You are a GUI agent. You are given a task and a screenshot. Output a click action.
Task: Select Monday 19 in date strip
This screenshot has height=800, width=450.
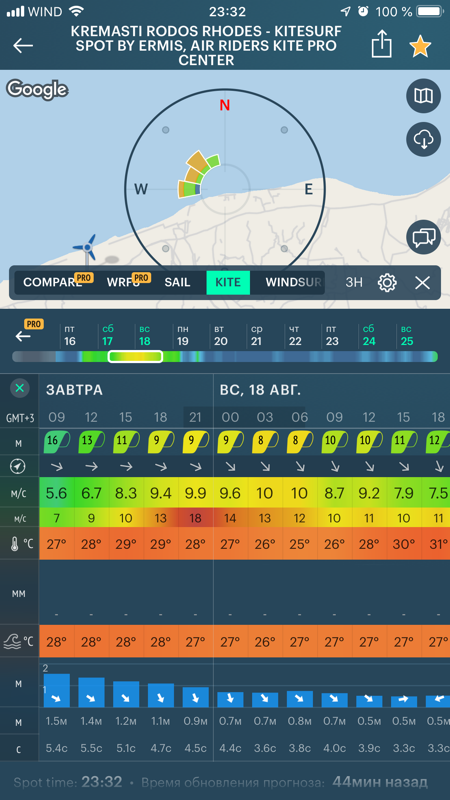click(183, 336)
